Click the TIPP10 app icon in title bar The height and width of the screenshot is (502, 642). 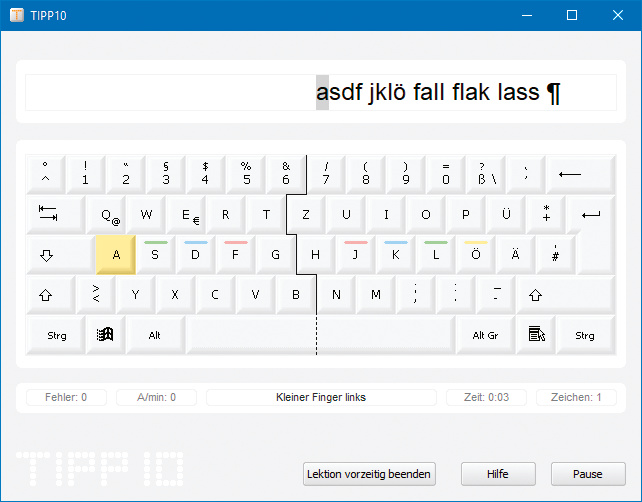click(17, 15)
